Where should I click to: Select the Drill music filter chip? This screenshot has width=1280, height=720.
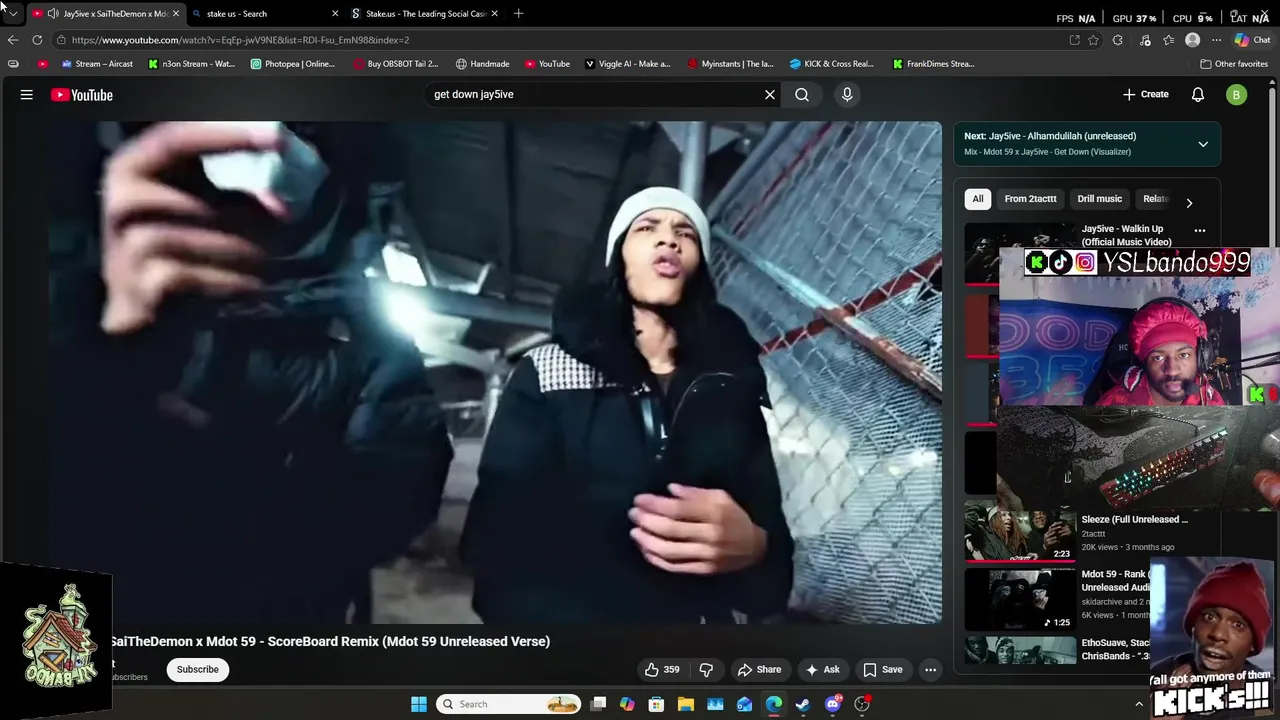(x=1100, y=199)
